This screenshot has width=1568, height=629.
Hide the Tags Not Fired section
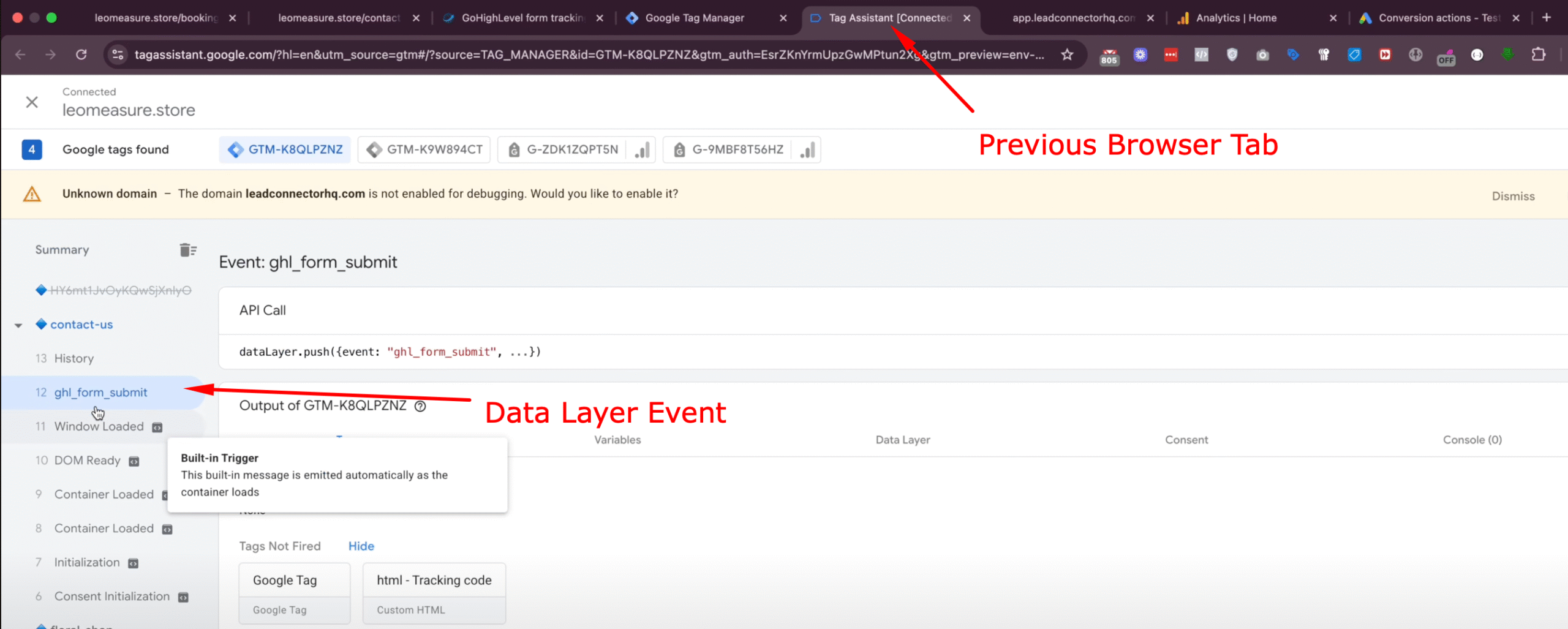click(361, 546)
